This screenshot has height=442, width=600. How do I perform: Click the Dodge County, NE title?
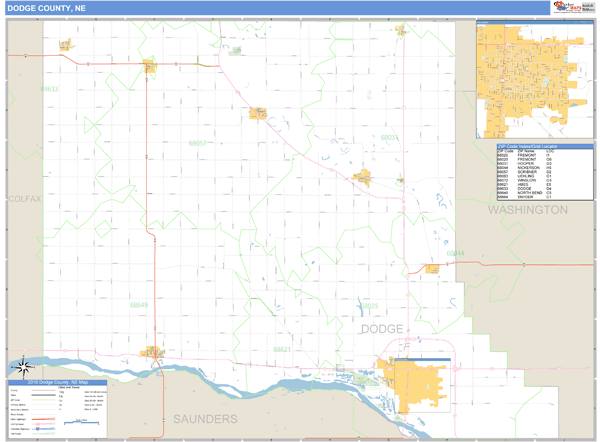(x=47, y=8)
